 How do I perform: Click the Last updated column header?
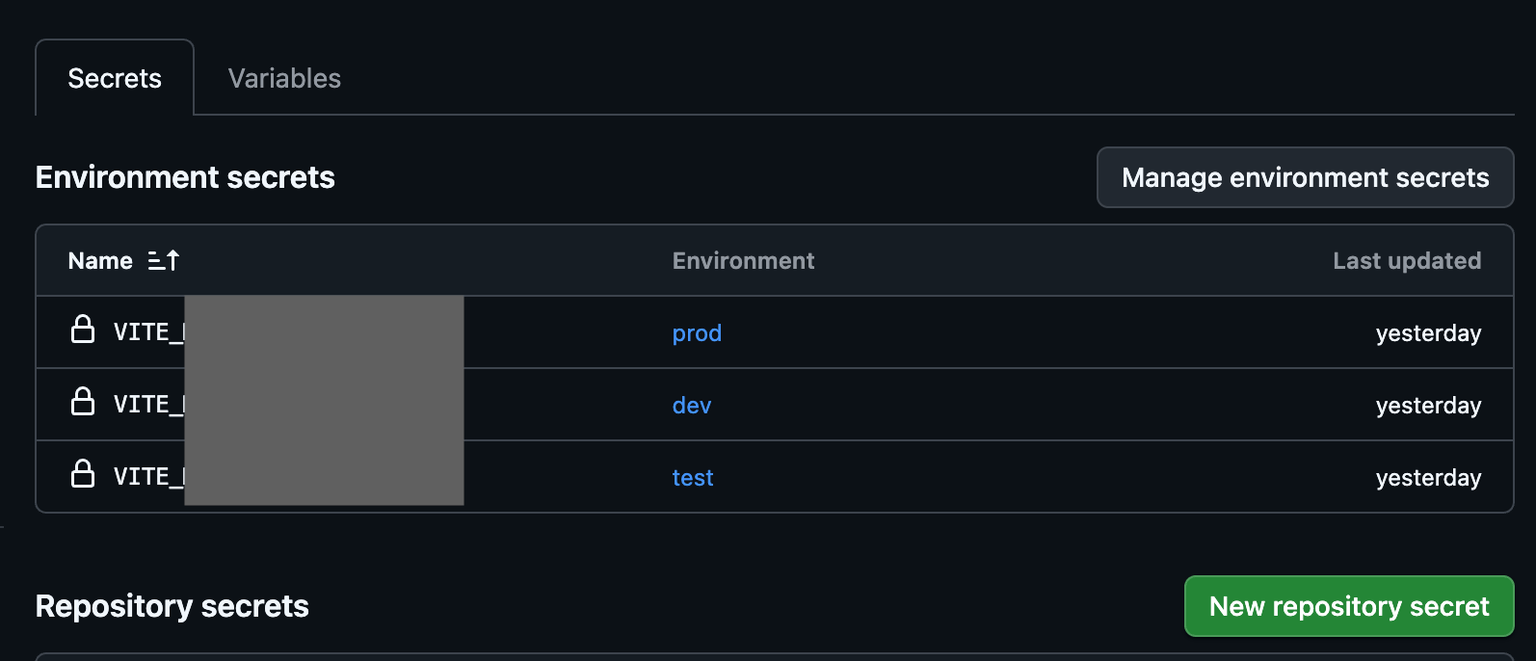(1407, 260)
